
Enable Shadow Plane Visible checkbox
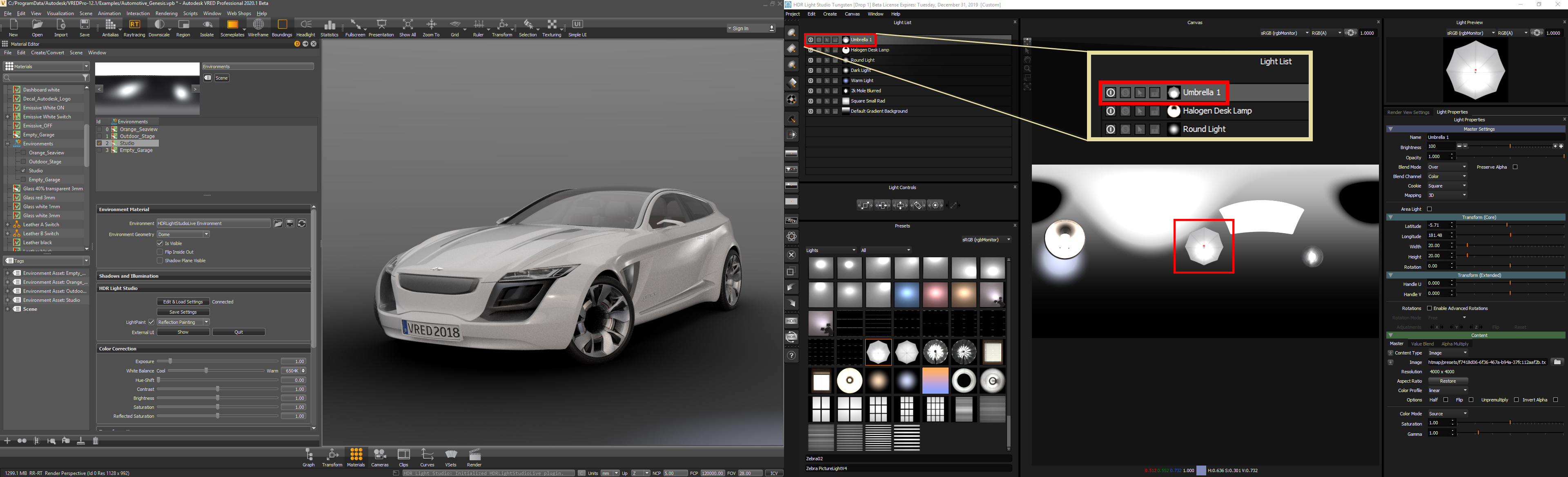click(160, 261)
